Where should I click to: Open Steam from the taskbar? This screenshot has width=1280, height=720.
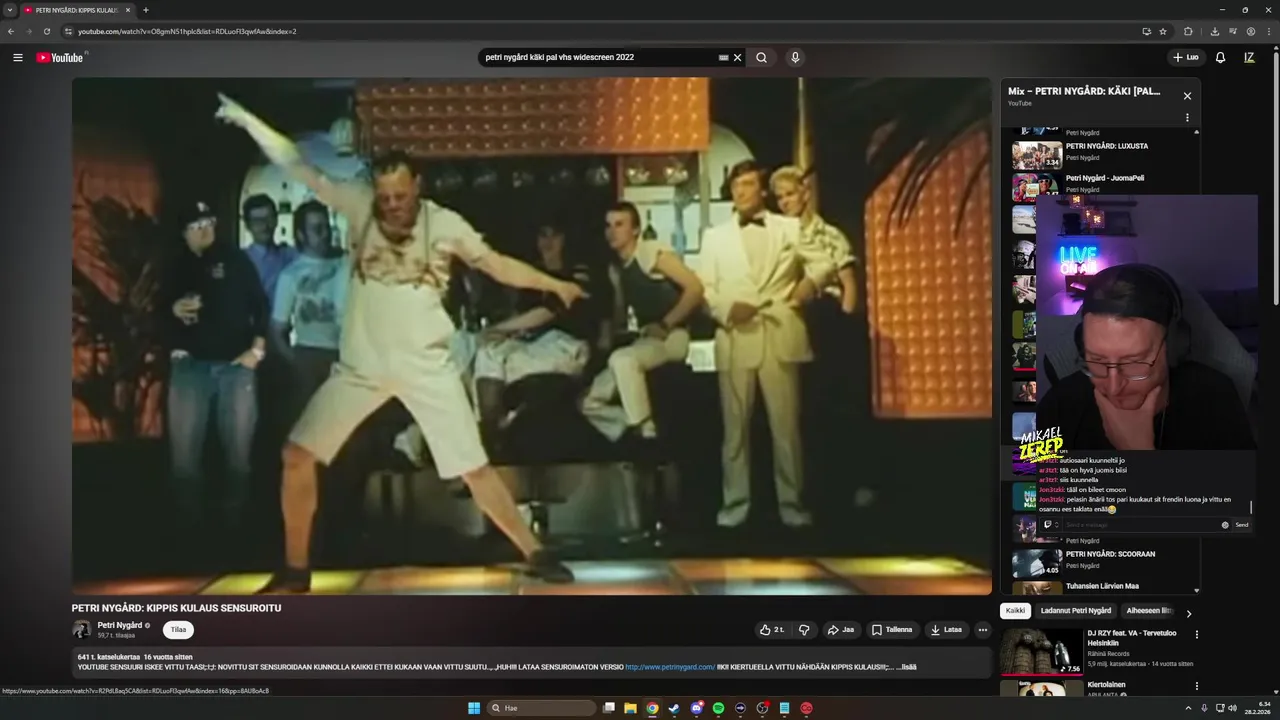pos(674,708)
